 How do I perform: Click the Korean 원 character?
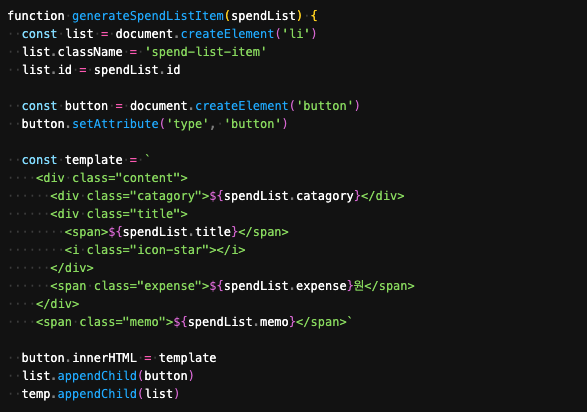pyautogui.click(x=359, y=286)
